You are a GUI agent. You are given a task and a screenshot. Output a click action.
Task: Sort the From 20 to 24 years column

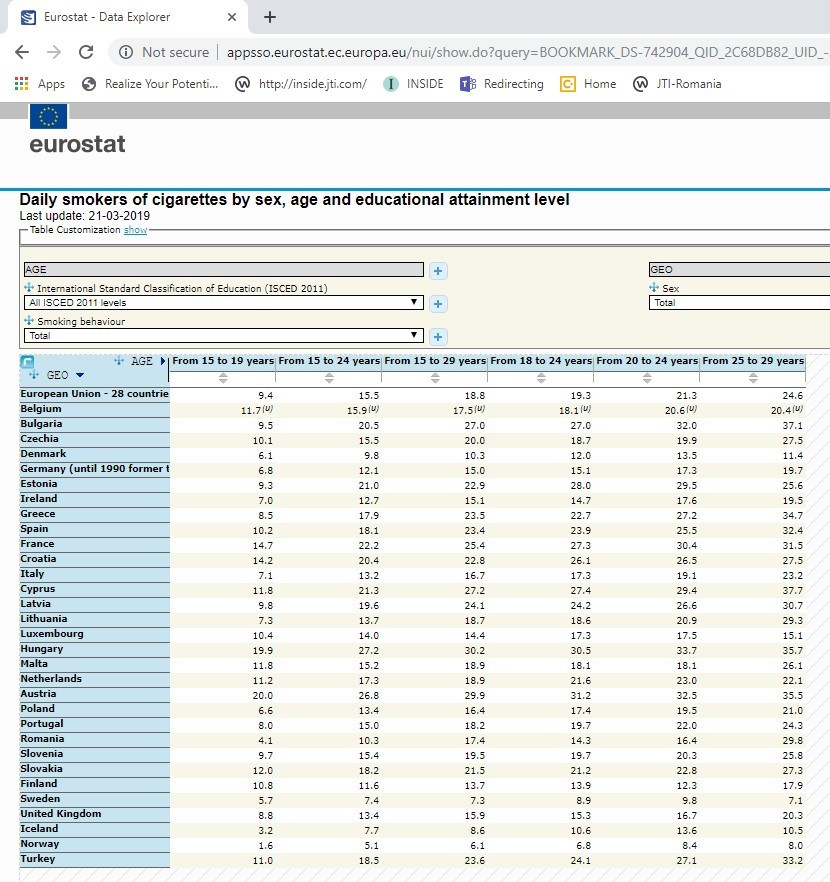click(647, 378)
